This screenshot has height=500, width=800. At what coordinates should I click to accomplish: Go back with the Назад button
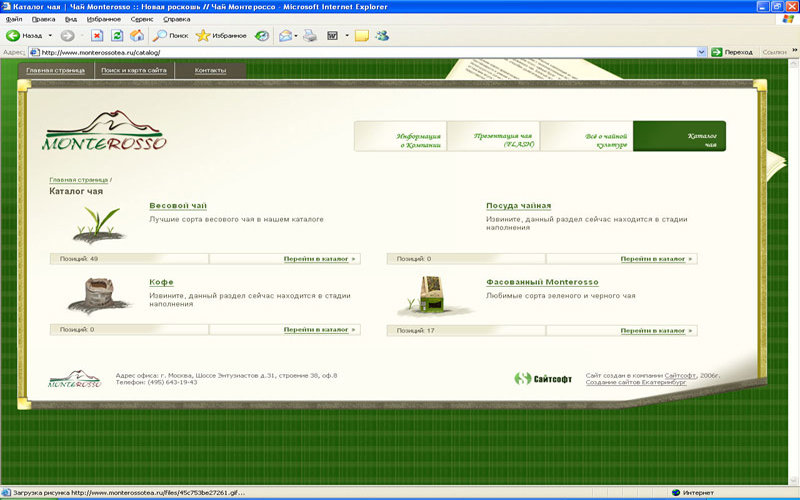tap(24, 36)
